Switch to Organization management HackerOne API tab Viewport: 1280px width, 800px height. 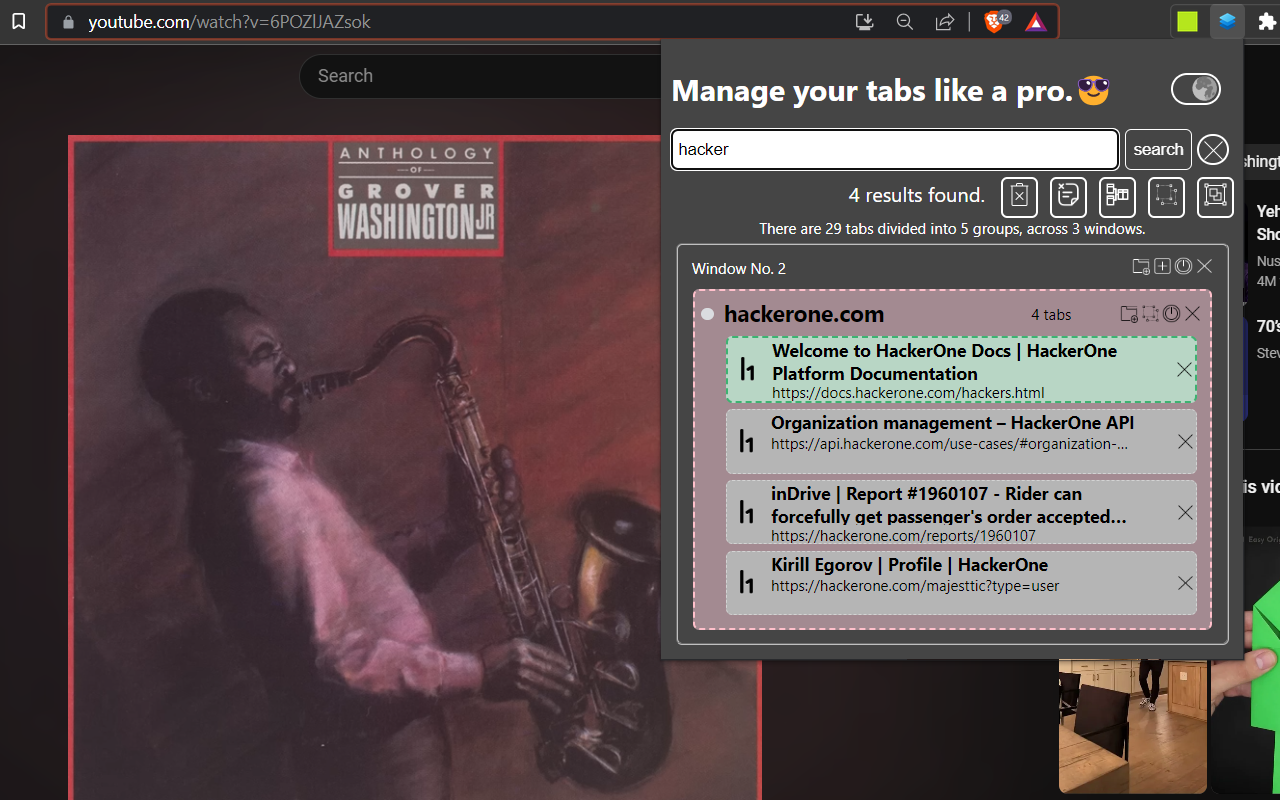[x=961, y=441]
